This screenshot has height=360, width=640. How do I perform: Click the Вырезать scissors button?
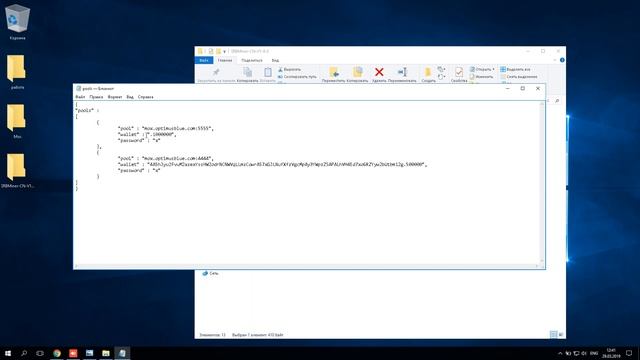(289, 70)
